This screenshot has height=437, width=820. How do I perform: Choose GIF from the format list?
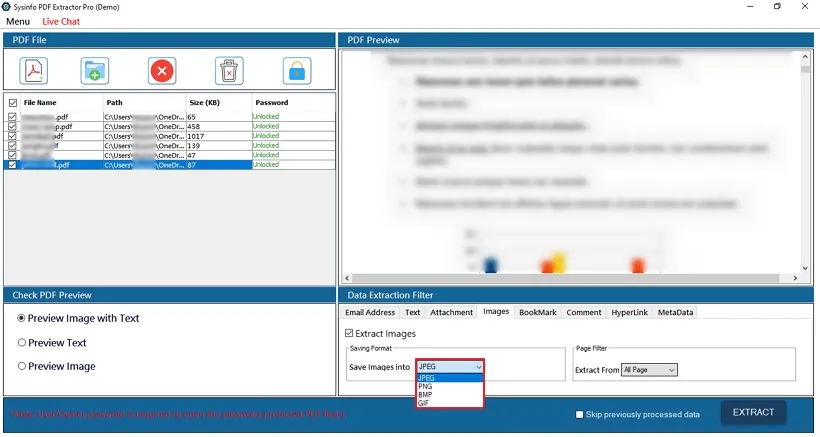coord(450,403)
